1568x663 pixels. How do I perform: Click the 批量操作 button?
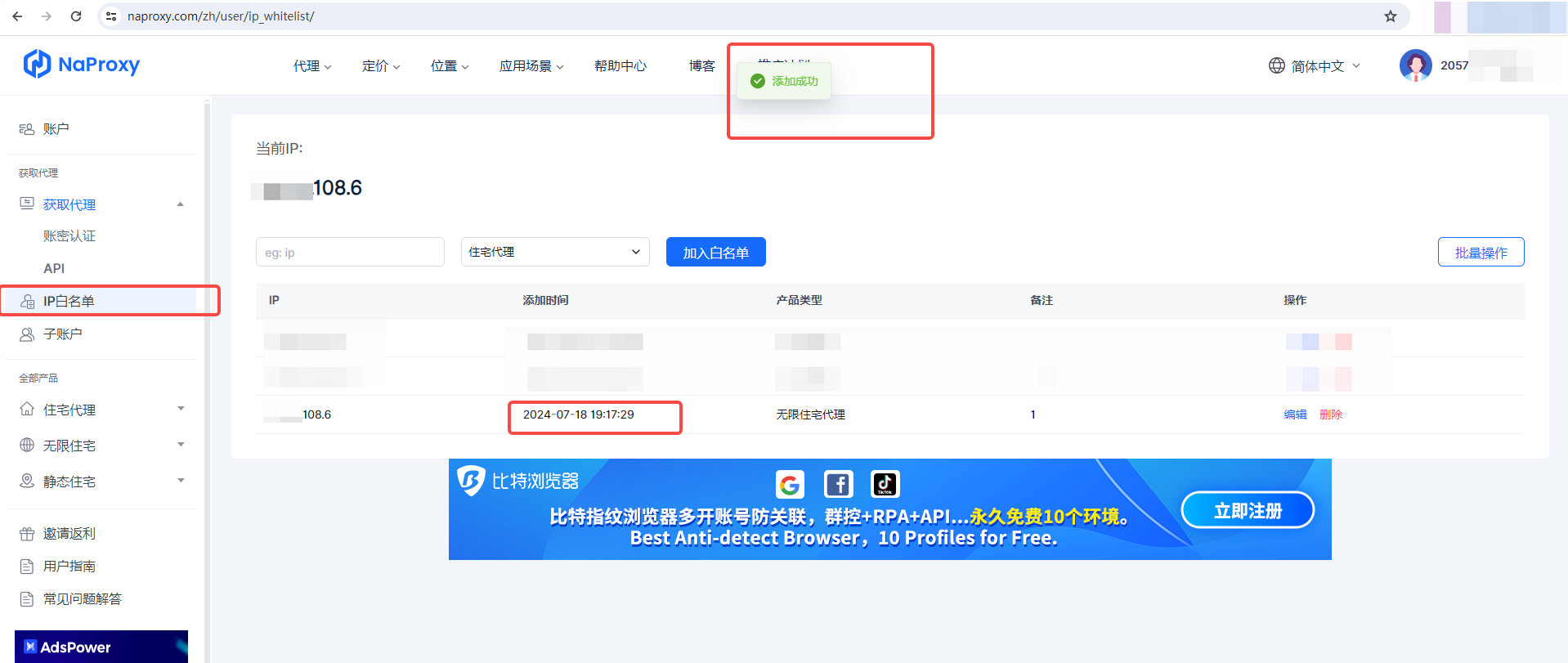[x=1481, y=252]
